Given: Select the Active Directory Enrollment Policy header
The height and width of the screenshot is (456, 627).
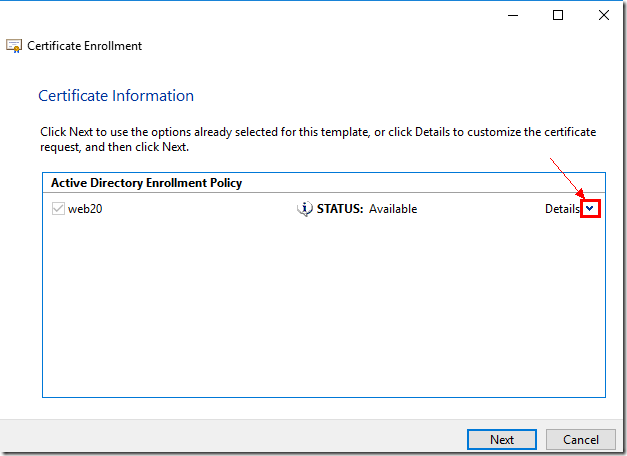Looking at the screenshot, I should point(146,183).
